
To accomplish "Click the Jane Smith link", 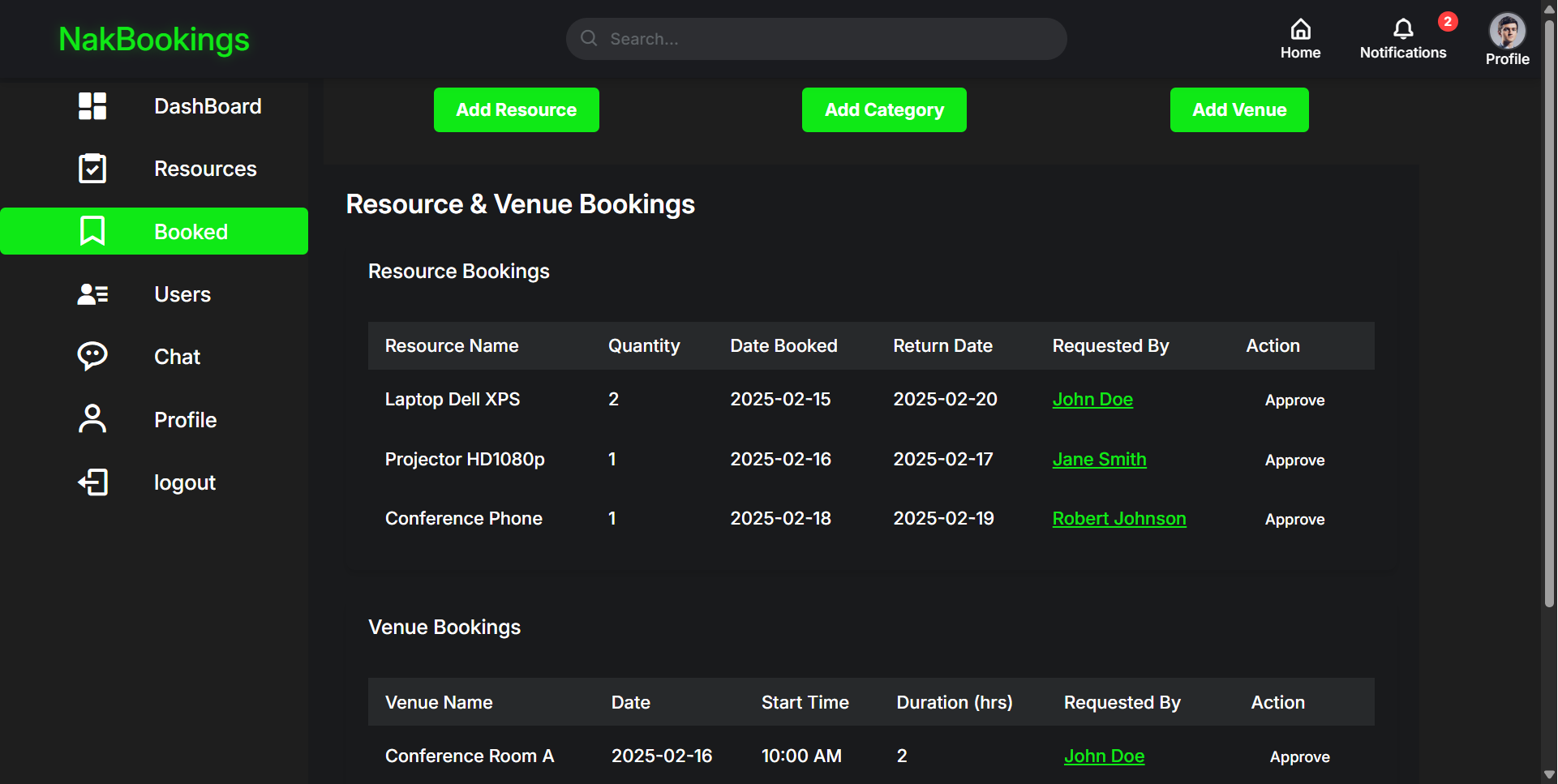I will point(1099,459).
